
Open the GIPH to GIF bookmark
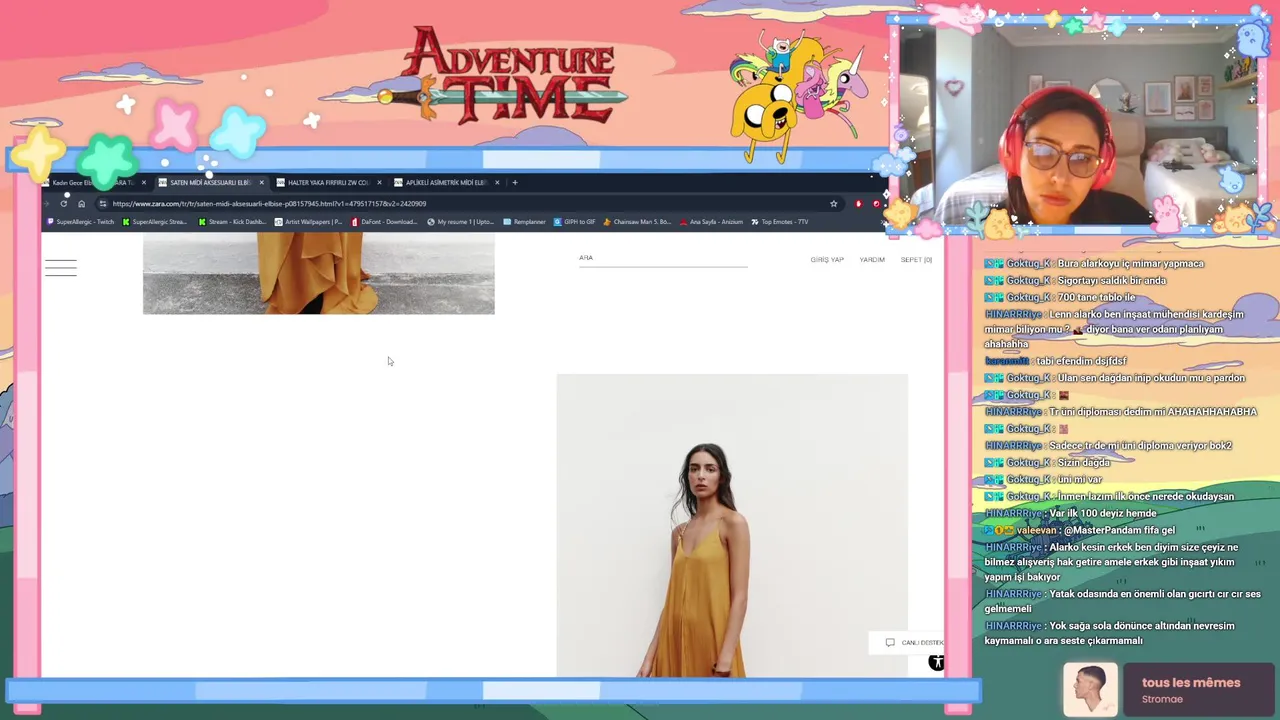pyautogui.click(x=574, y=222)
